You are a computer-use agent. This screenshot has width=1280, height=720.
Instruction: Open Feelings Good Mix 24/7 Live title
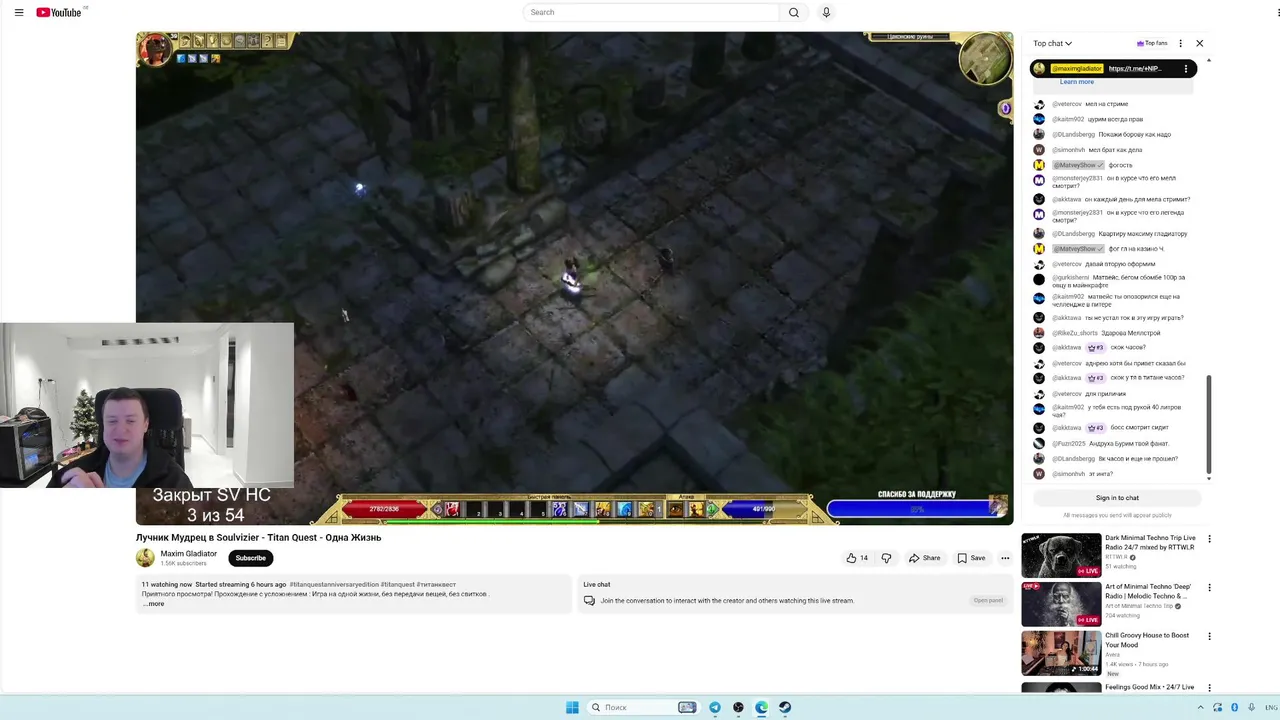tap(1149, 687)
